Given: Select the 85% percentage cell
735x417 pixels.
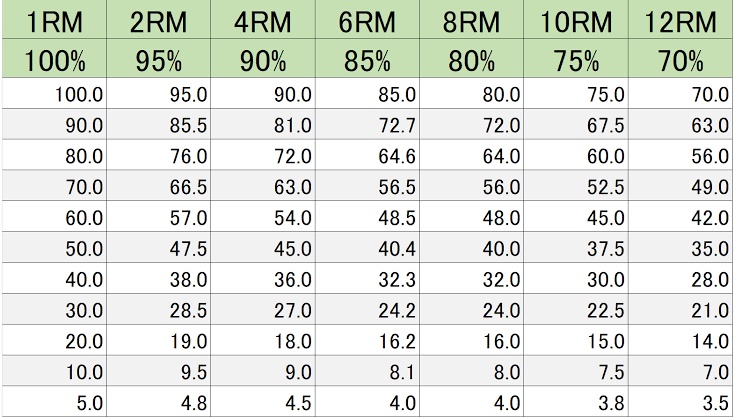Looking at the screenshot, I should (368, 59).
